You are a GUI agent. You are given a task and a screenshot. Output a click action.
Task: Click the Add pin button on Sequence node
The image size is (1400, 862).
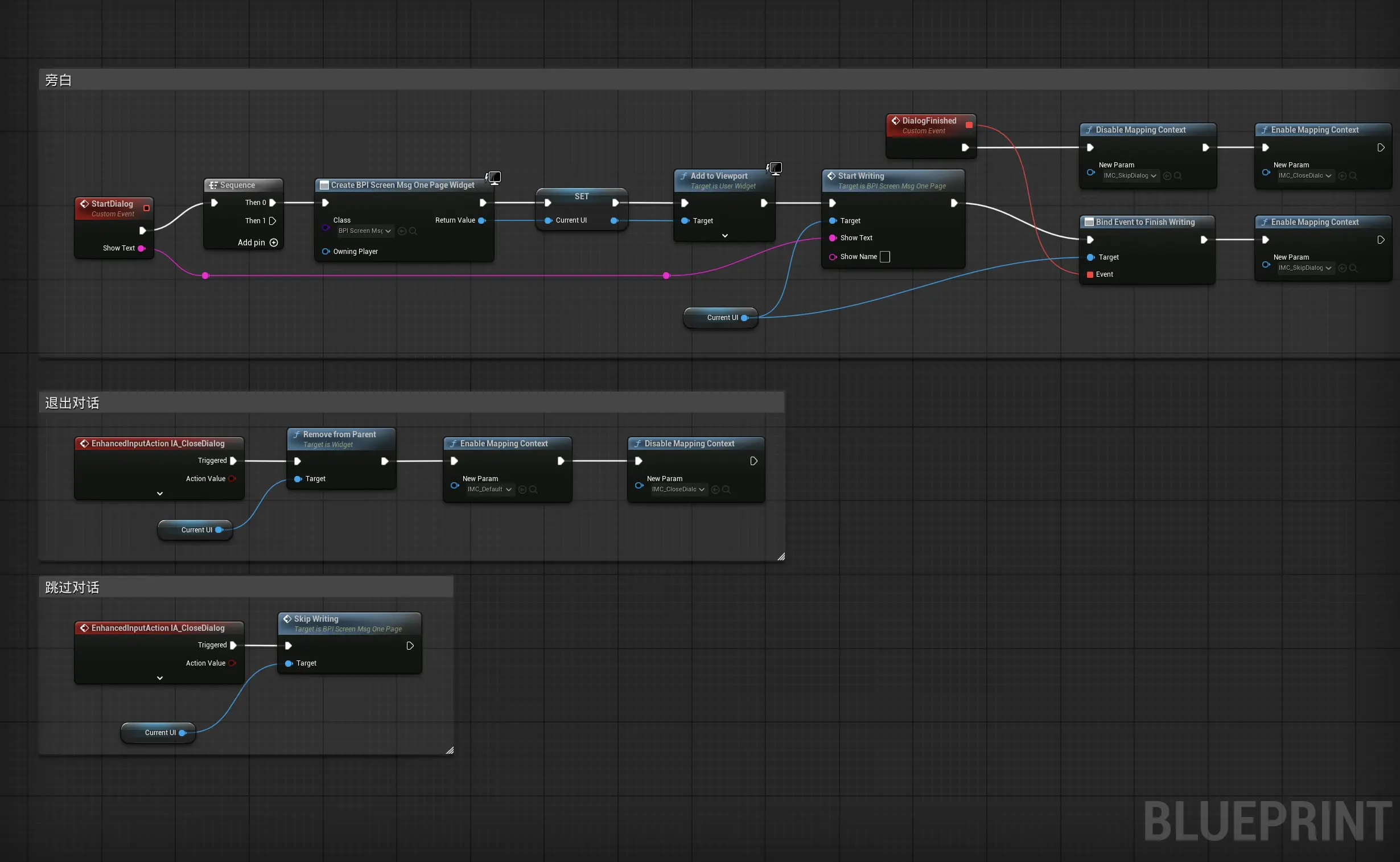click(x=274, y=243)
